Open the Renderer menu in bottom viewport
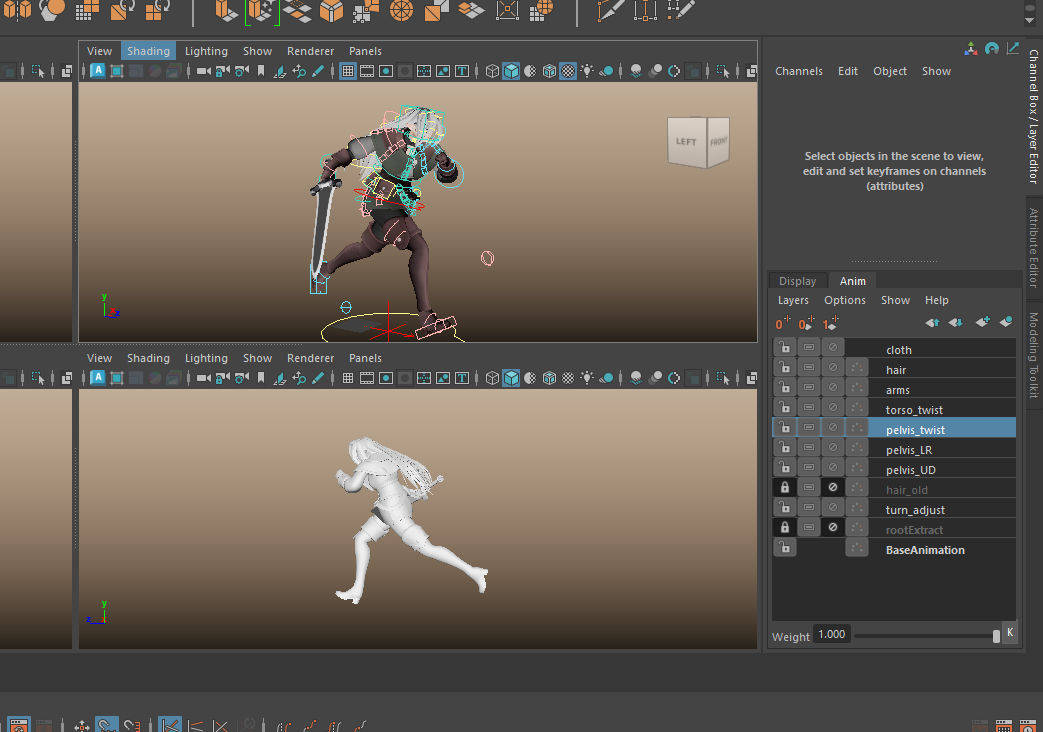 [311, 358]
